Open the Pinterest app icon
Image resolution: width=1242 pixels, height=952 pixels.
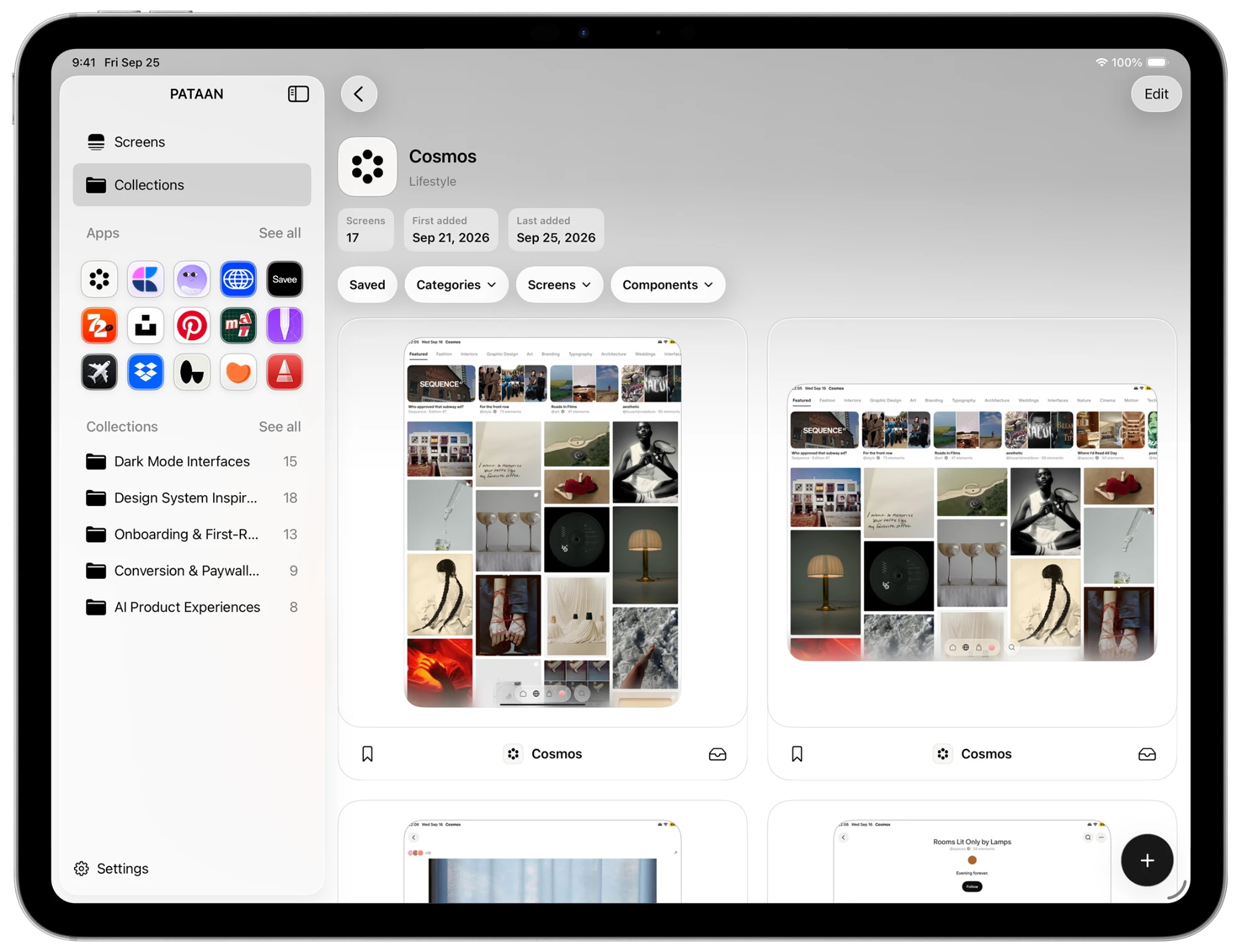192,325
